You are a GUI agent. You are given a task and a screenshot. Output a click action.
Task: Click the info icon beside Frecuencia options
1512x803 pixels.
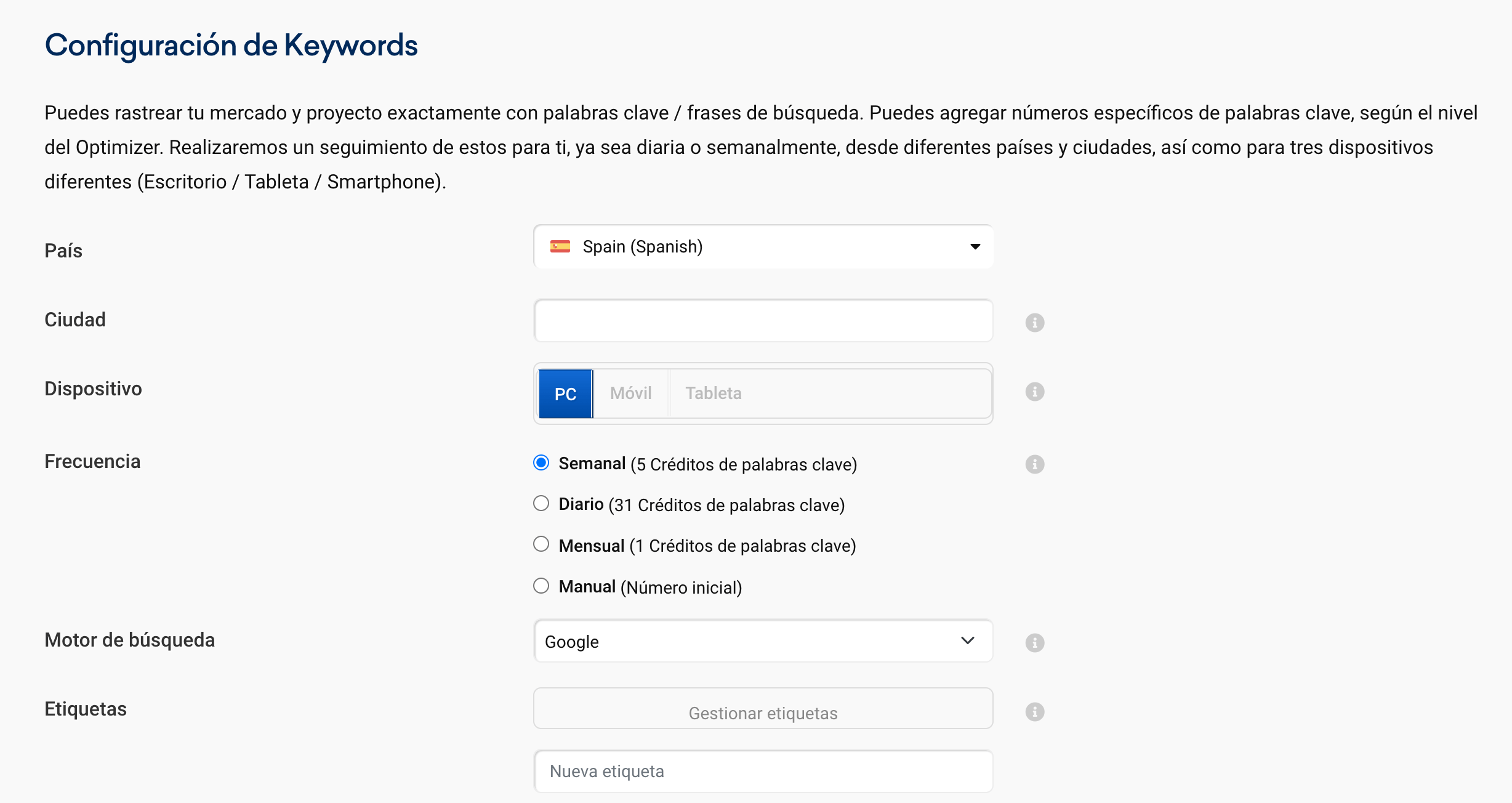(1034, 464)
